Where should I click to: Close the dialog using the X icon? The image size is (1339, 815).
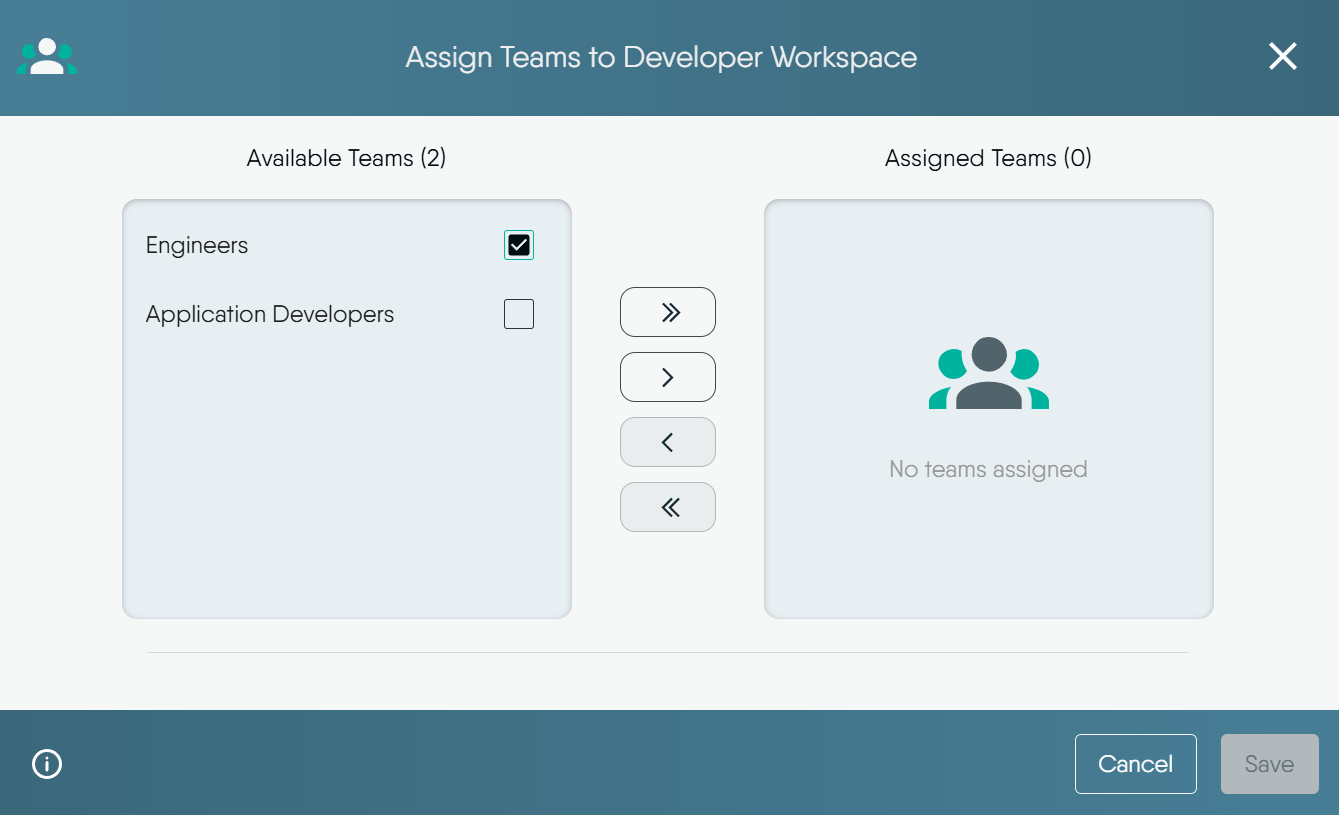click(1282, 57)
